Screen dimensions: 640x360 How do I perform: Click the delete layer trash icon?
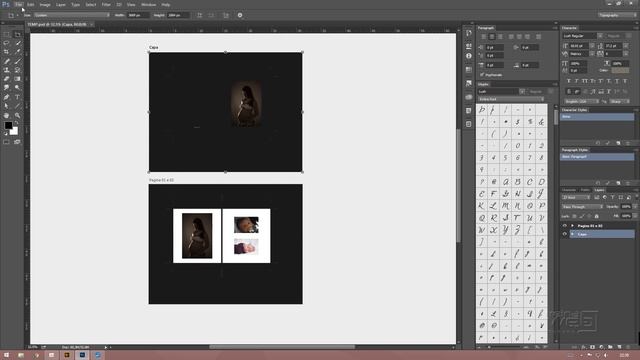(628, 347)
